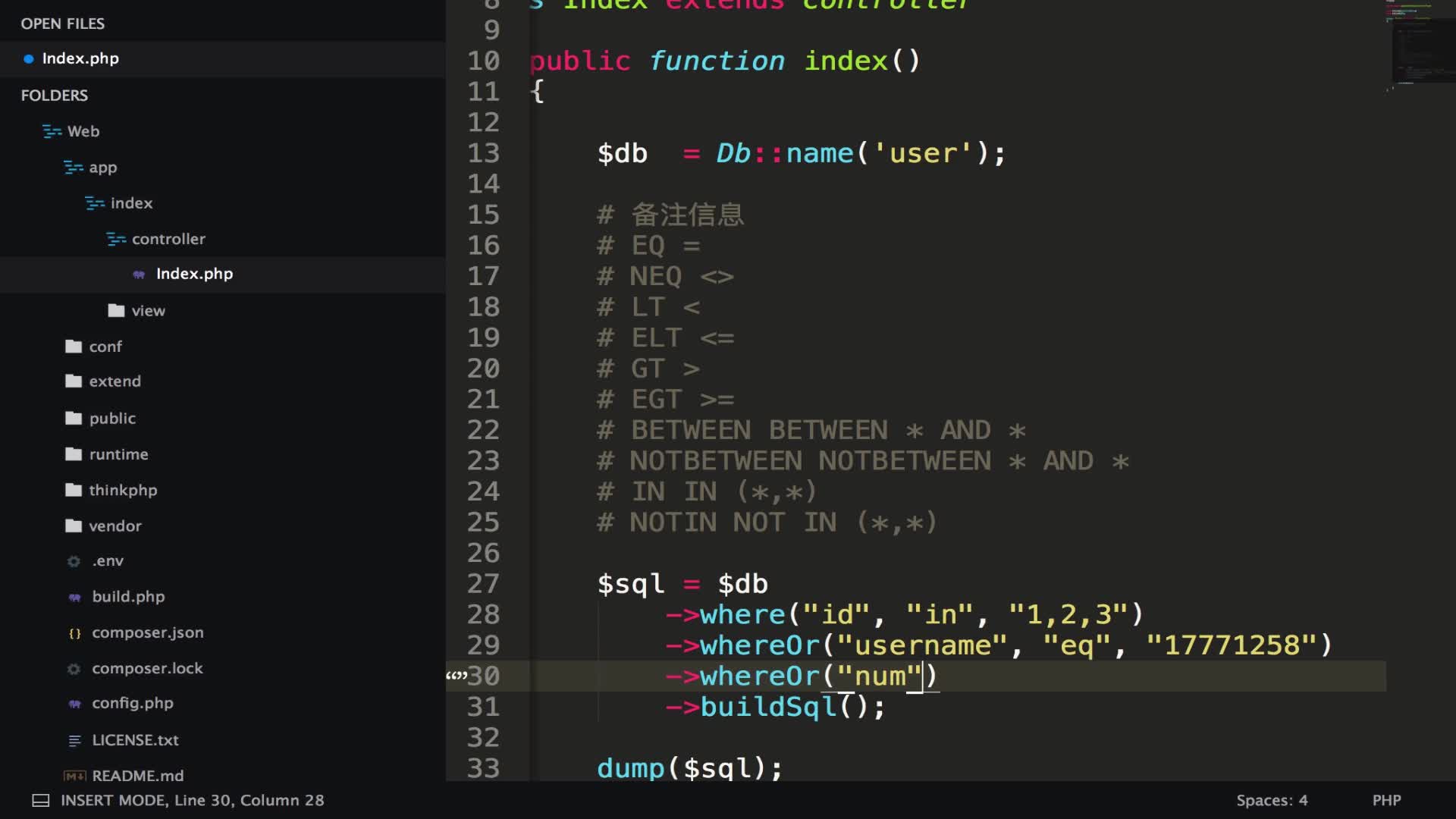This screenshot has width=1456, height=819.
Task: Click the composer.json braces icon
Action: click(74, 633)
